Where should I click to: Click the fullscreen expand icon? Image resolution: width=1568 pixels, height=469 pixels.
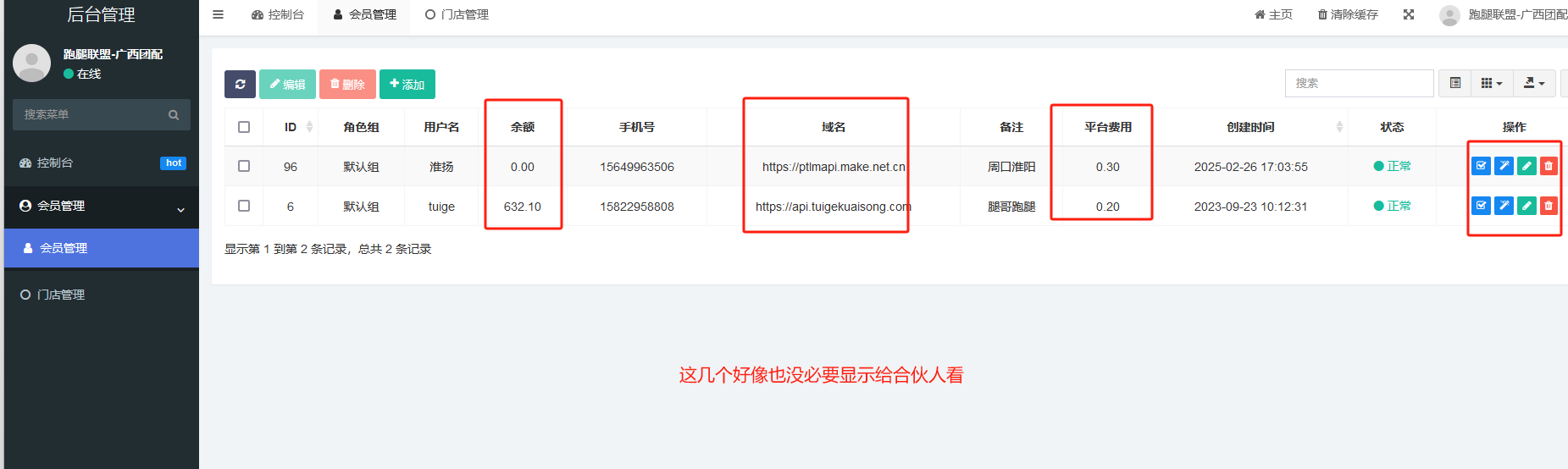[1409, 14]
